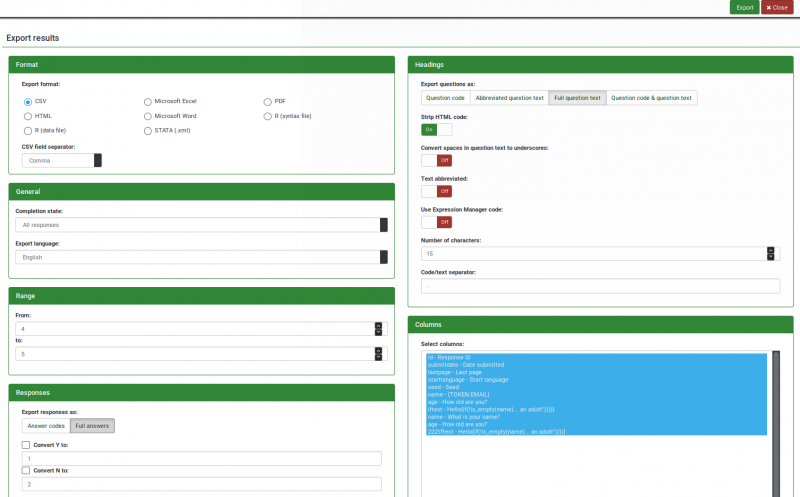Toggle the Strip HTML code switch

click(436, 129)
